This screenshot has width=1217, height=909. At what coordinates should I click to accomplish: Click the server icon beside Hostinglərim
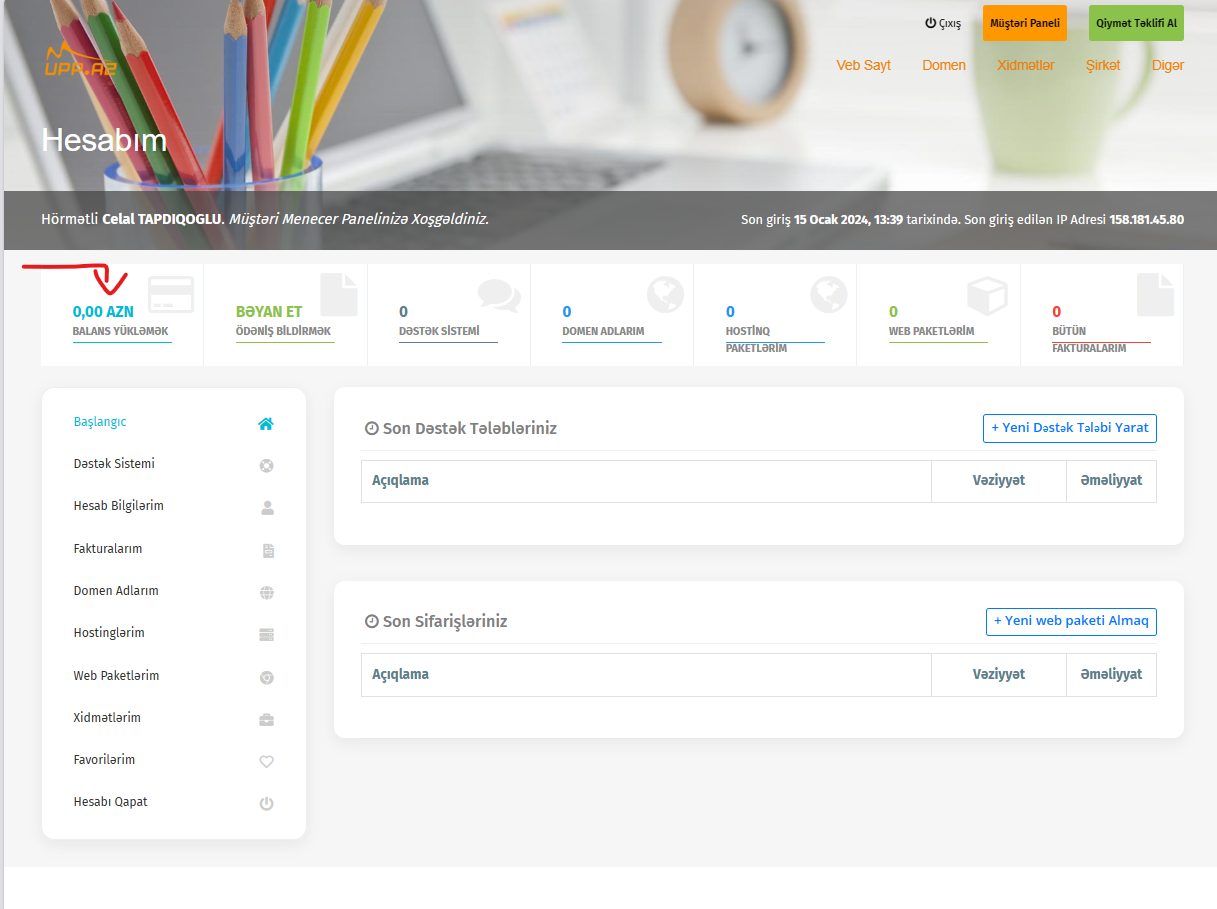[266, 634]
